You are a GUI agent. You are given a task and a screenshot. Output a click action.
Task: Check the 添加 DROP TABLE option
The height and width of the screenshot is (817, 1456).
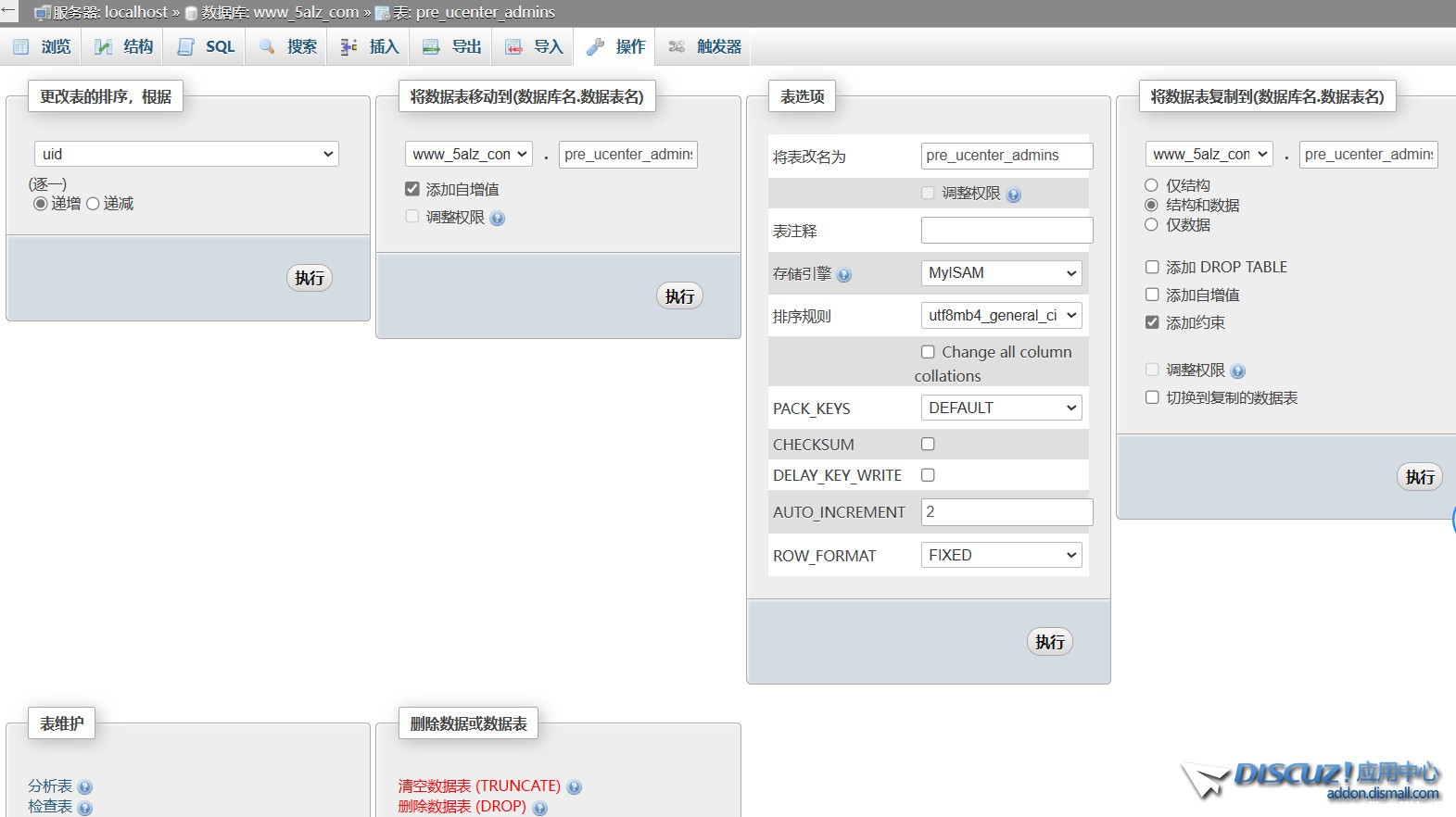[x=1152, y=267]
